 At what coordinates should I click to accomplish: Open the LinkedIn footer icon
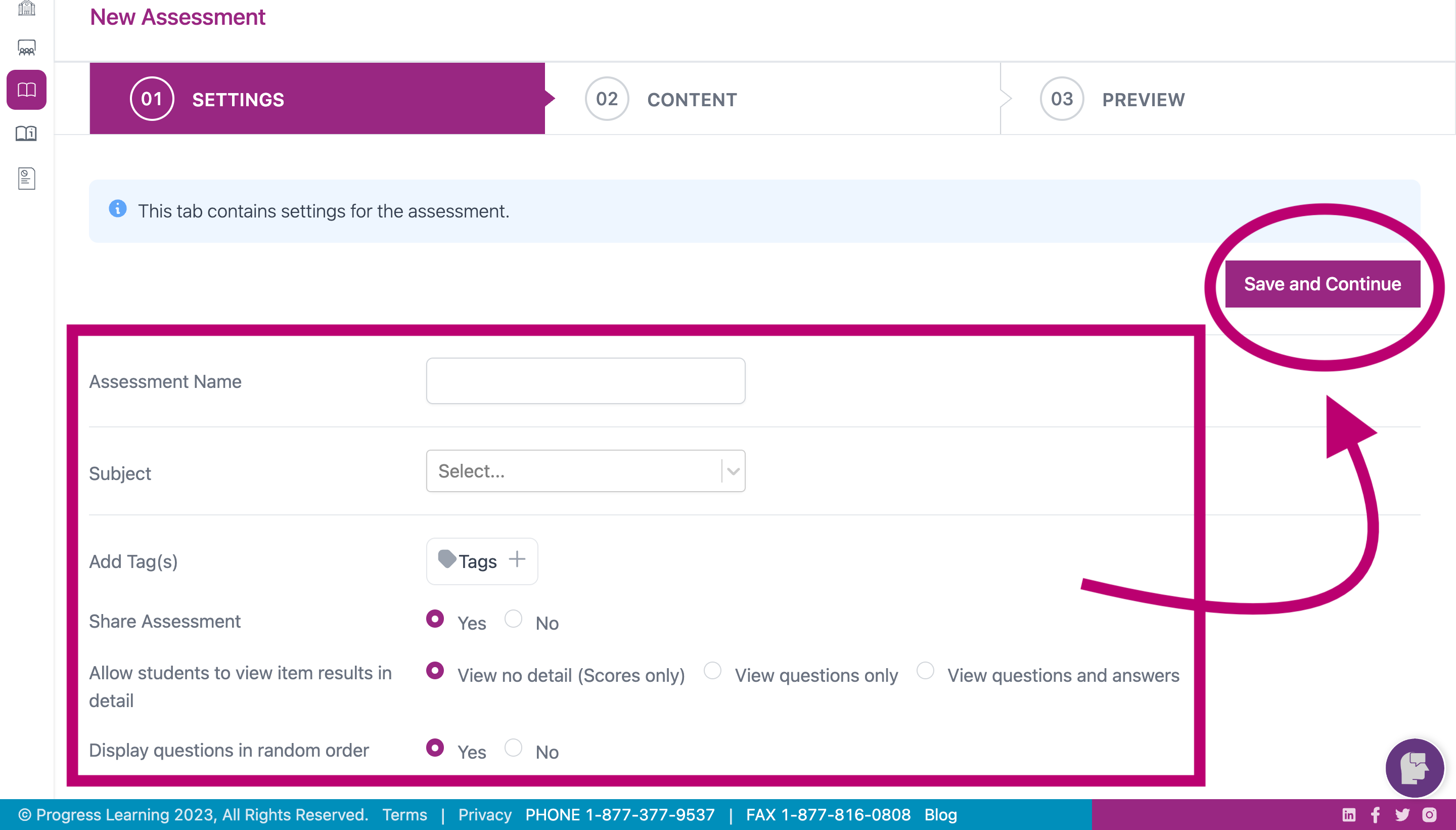1349,815
